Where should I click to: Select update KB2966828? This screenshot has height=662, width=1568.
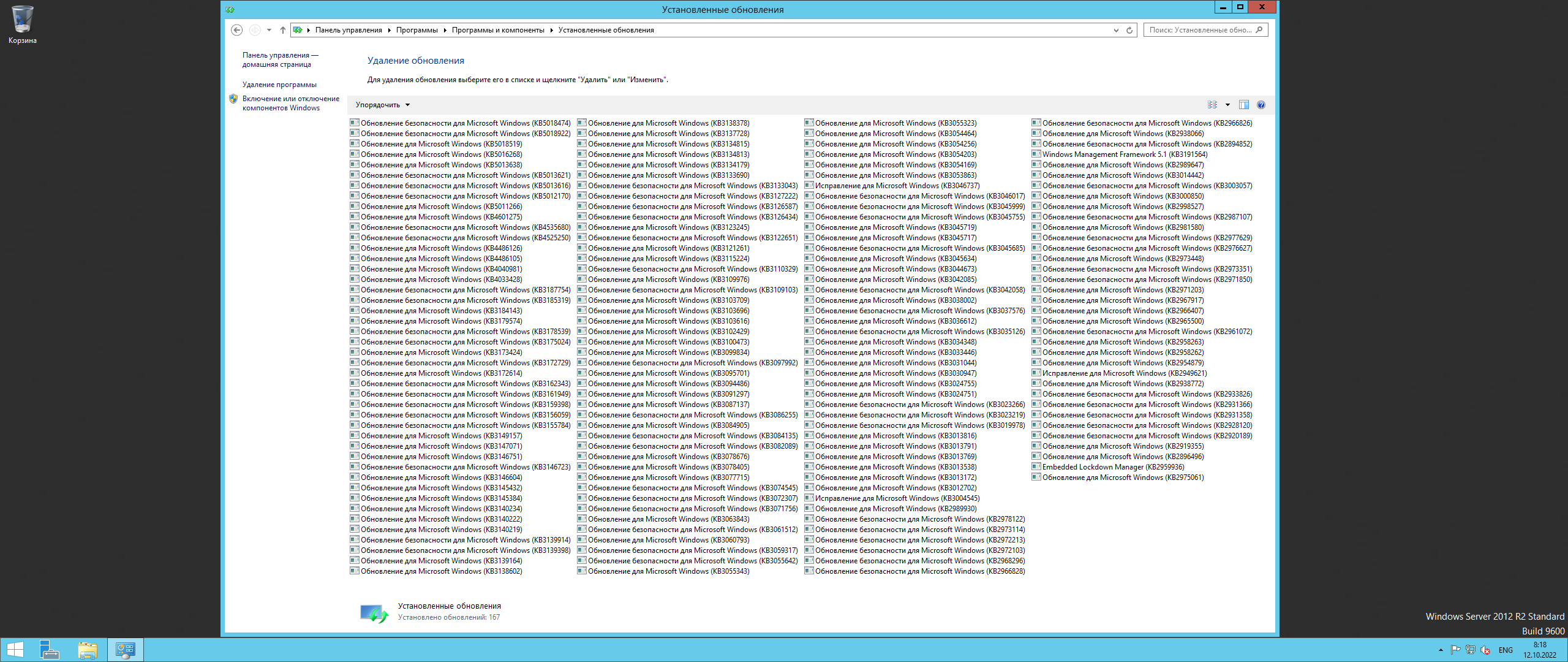915,571
